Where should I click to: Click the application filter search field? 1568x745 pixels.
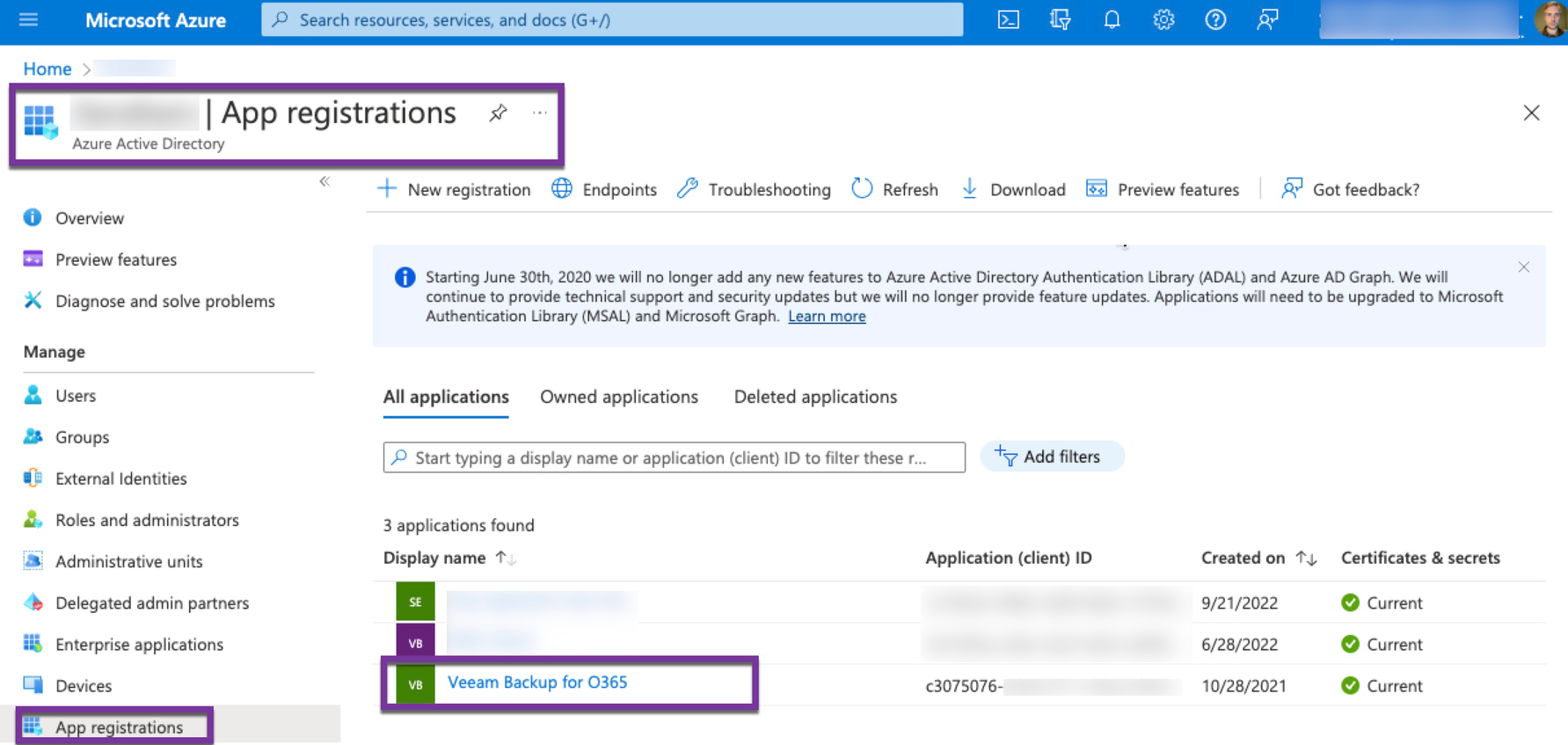pyautogui.click(x=674, y=457)
